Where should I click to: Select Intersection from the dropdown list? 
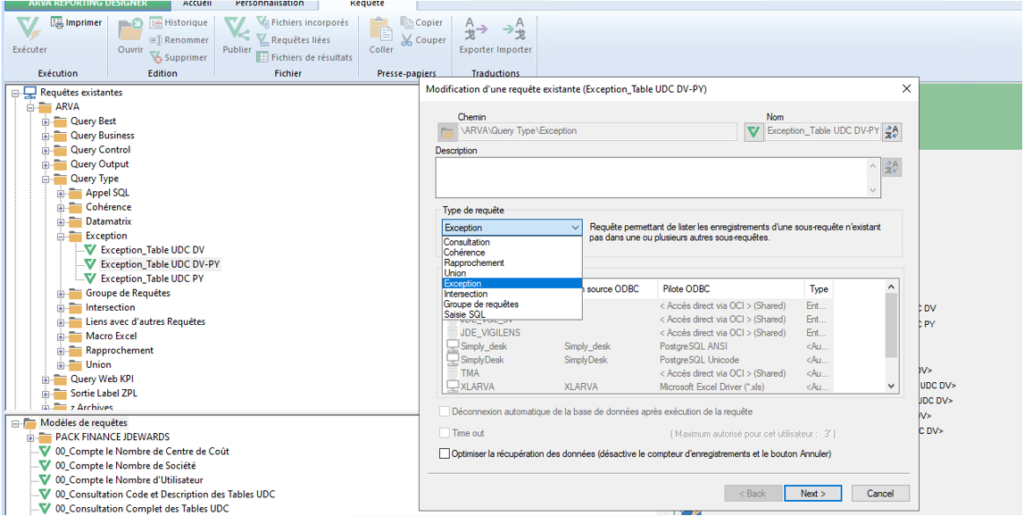point(465,294)
